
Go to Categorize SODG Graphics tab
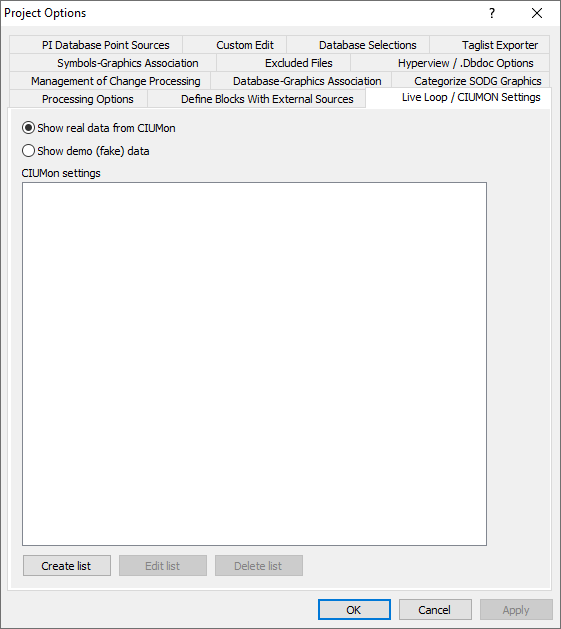pos(470,81)
